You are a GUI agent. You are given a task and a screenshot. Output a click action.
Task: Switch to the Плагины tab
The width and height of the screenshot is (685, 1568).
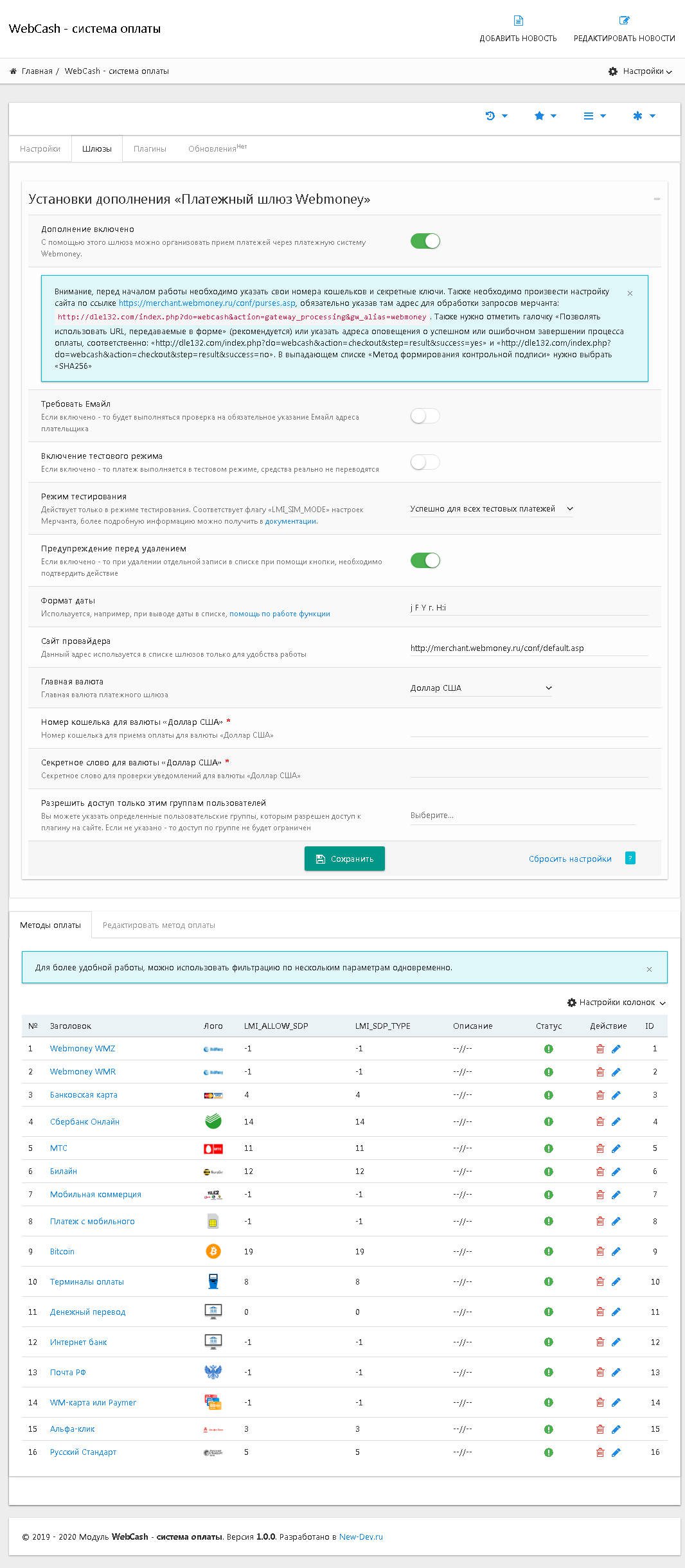150,149
